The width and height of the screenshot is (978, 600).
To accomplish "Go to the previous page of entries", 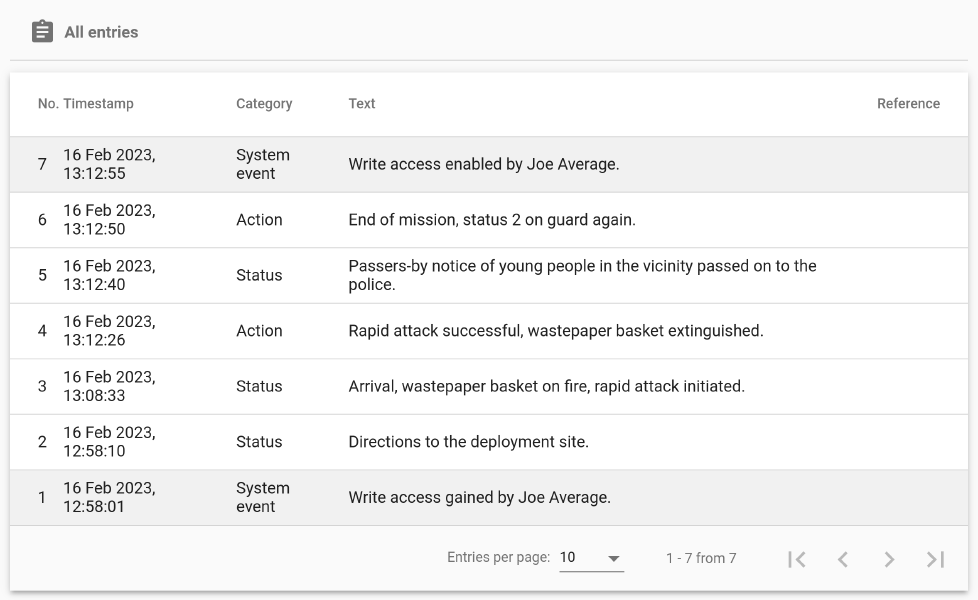I will tap(842, 559).
